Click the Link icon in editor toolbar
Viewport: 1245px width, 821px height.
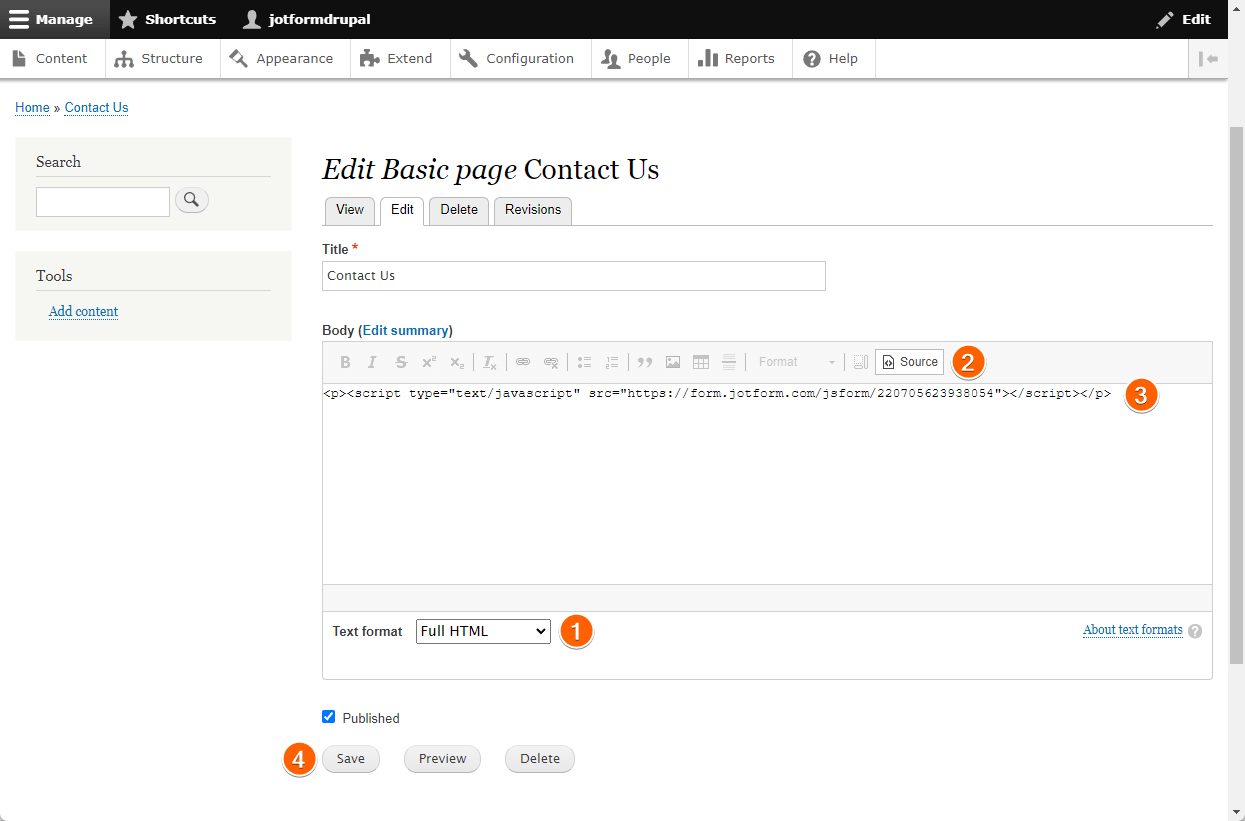click(x=523, y=362)
